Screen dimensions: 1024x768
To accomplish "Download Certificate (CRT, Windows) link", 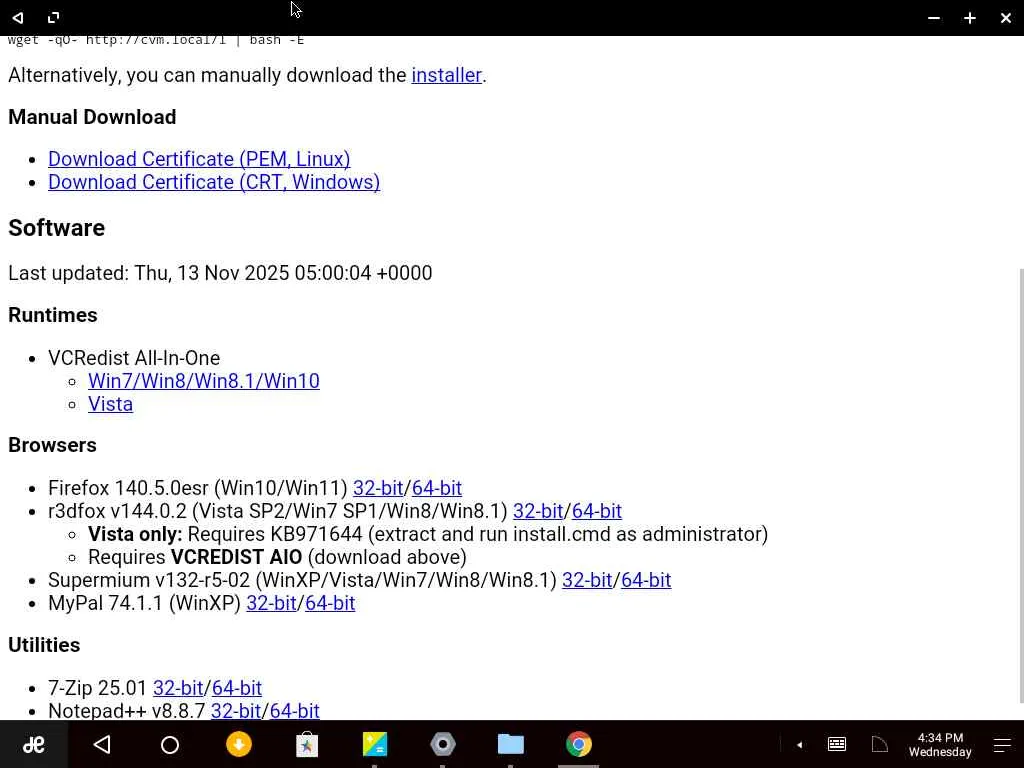I will [214, 182].
